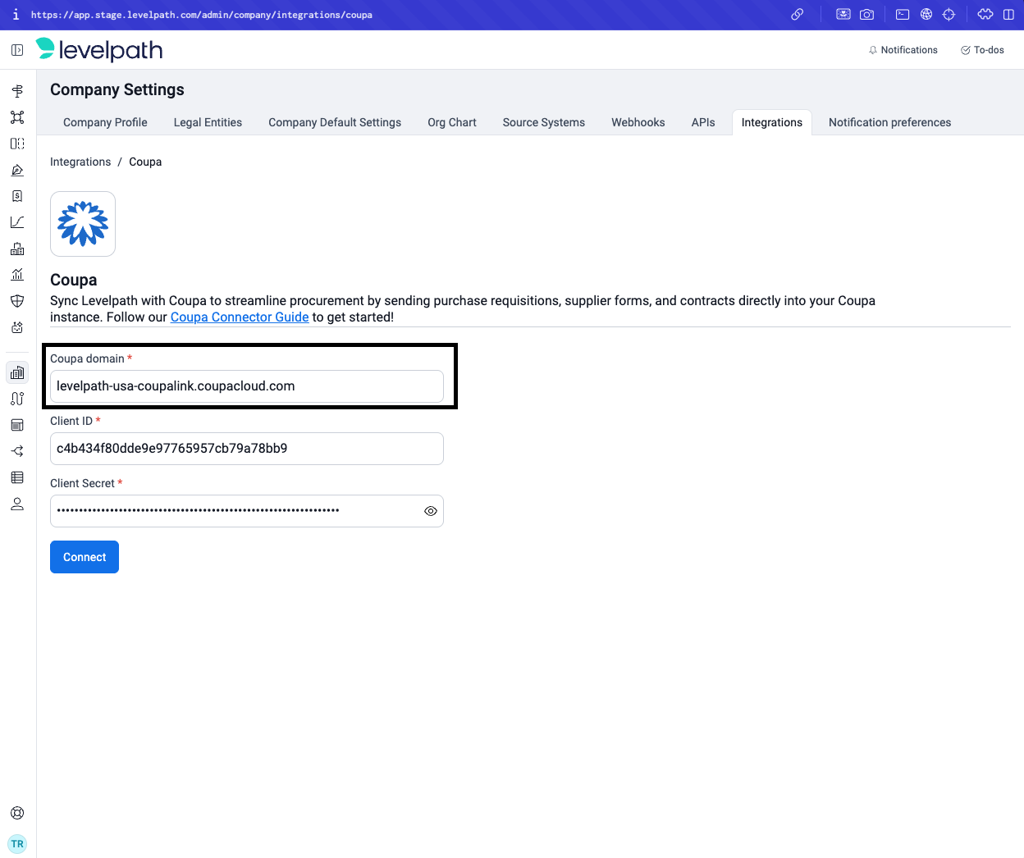Open the user profile sidebar icon
This screenshot has width=1024, height=858.
click(17, 504)
